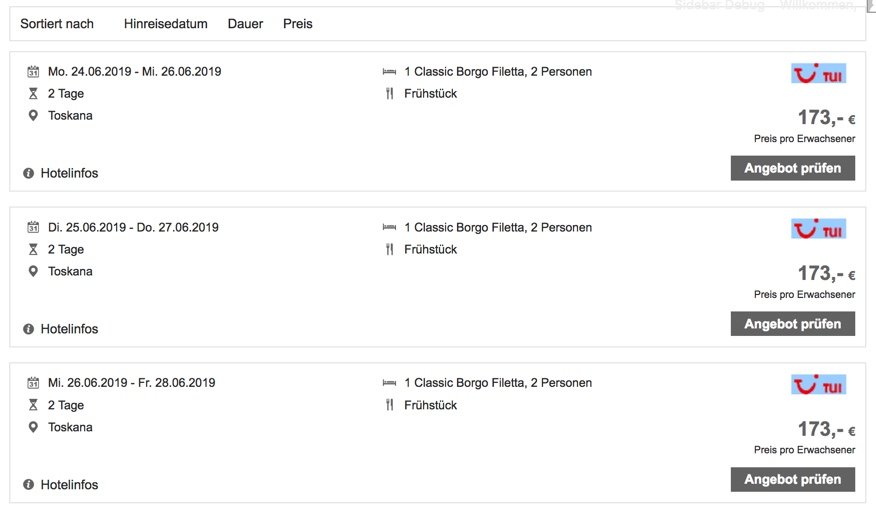Click bed icon in 24.06.2019 offer
The width and height of the screenshot is (876, 509).
[x=390, y=72]
